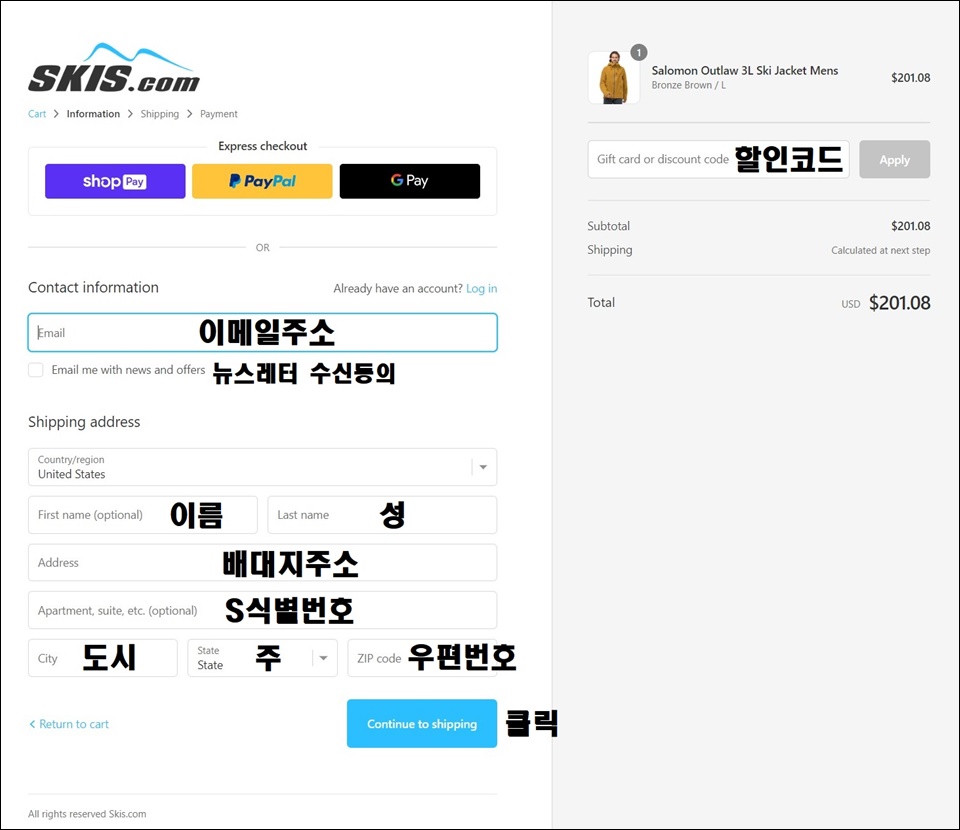The height and width of the screenshot is (830, 960).
Task: Click the Express checkout heading
Action: [x=263, y=146]
